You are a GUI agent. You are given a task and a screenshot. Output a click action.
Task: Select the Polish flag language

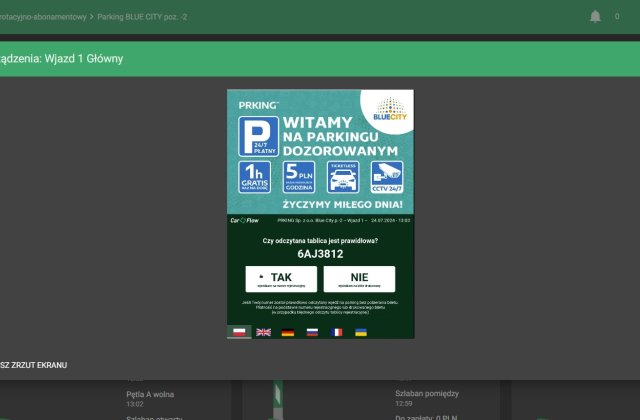point(239,332)
